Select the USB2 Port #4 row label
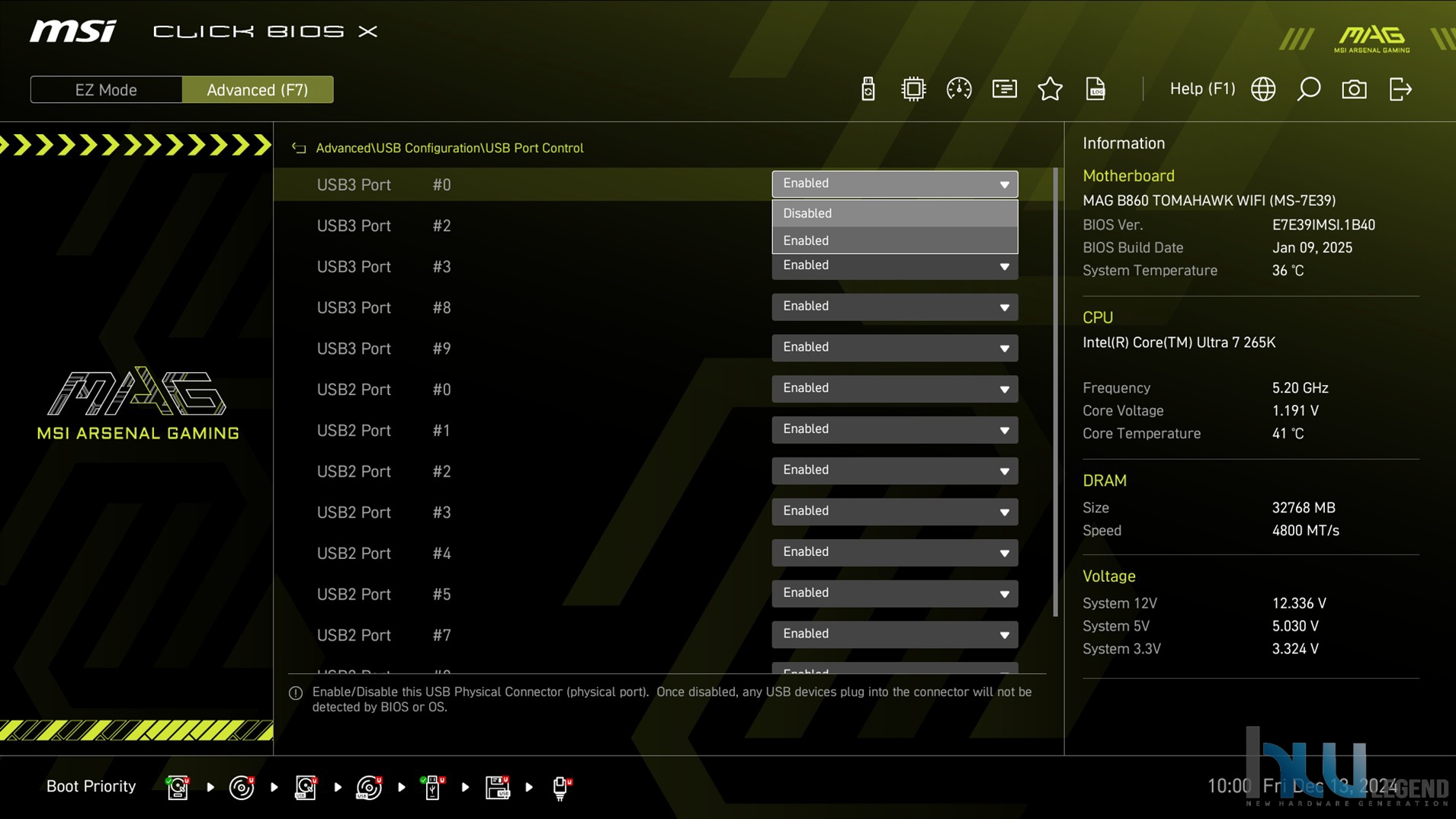This screenshot has height=819, width=1456. 383,554
